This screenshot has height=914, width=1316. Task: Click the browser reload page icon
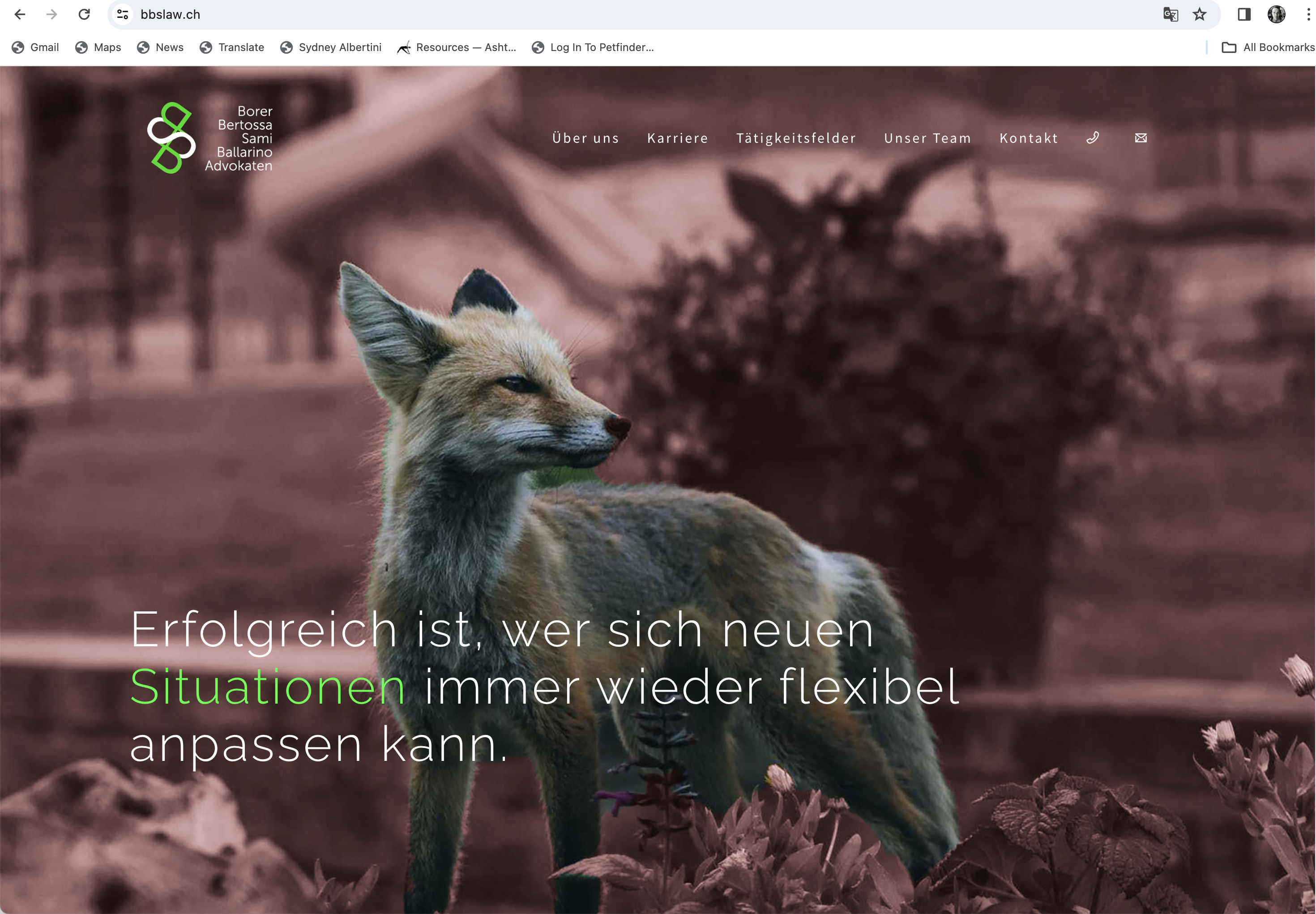(84, 14)
